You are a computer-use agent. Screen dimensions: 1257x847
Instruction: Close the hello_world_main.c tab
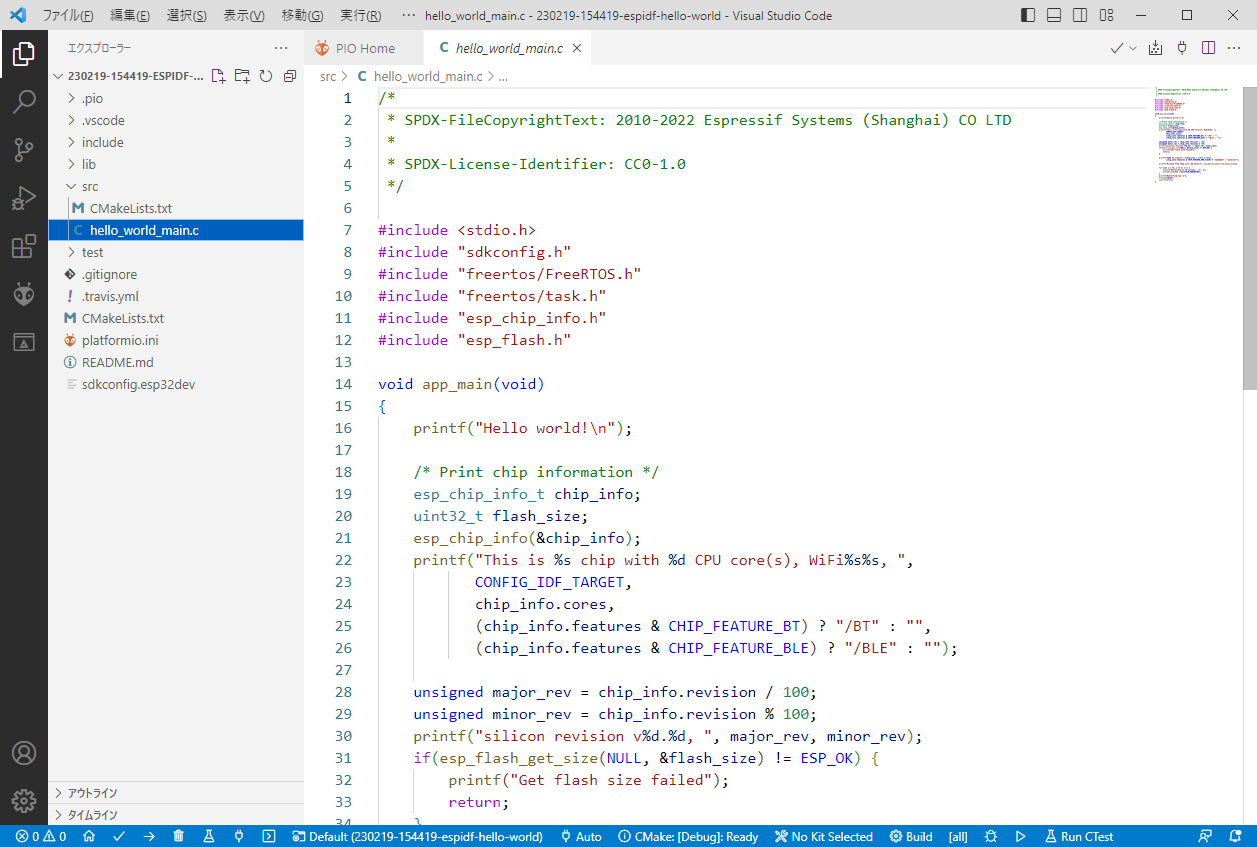coord(577,48)
